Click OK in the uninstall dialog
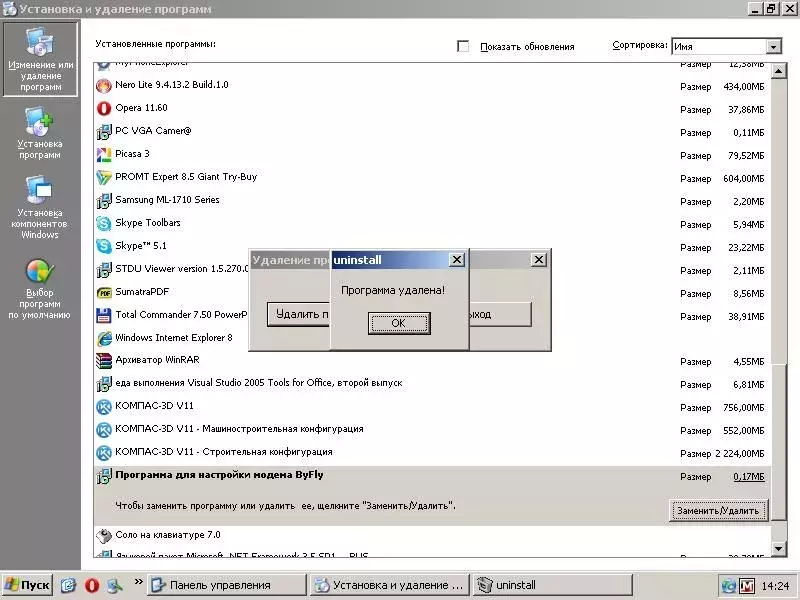 click(x=399, y=323)
